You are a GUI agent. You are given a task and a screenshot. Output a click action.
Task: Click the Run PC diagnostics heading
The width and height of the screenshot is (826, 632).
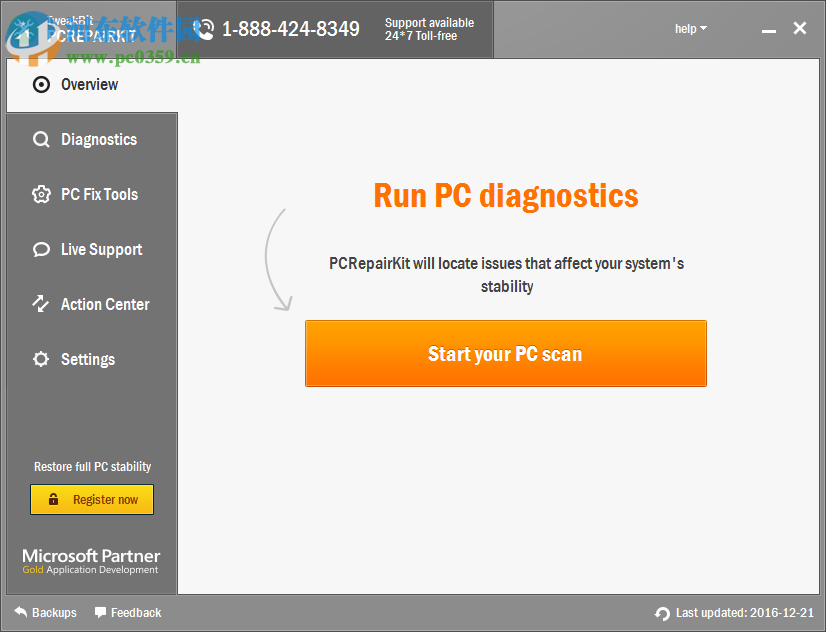(x=506, y=196)
